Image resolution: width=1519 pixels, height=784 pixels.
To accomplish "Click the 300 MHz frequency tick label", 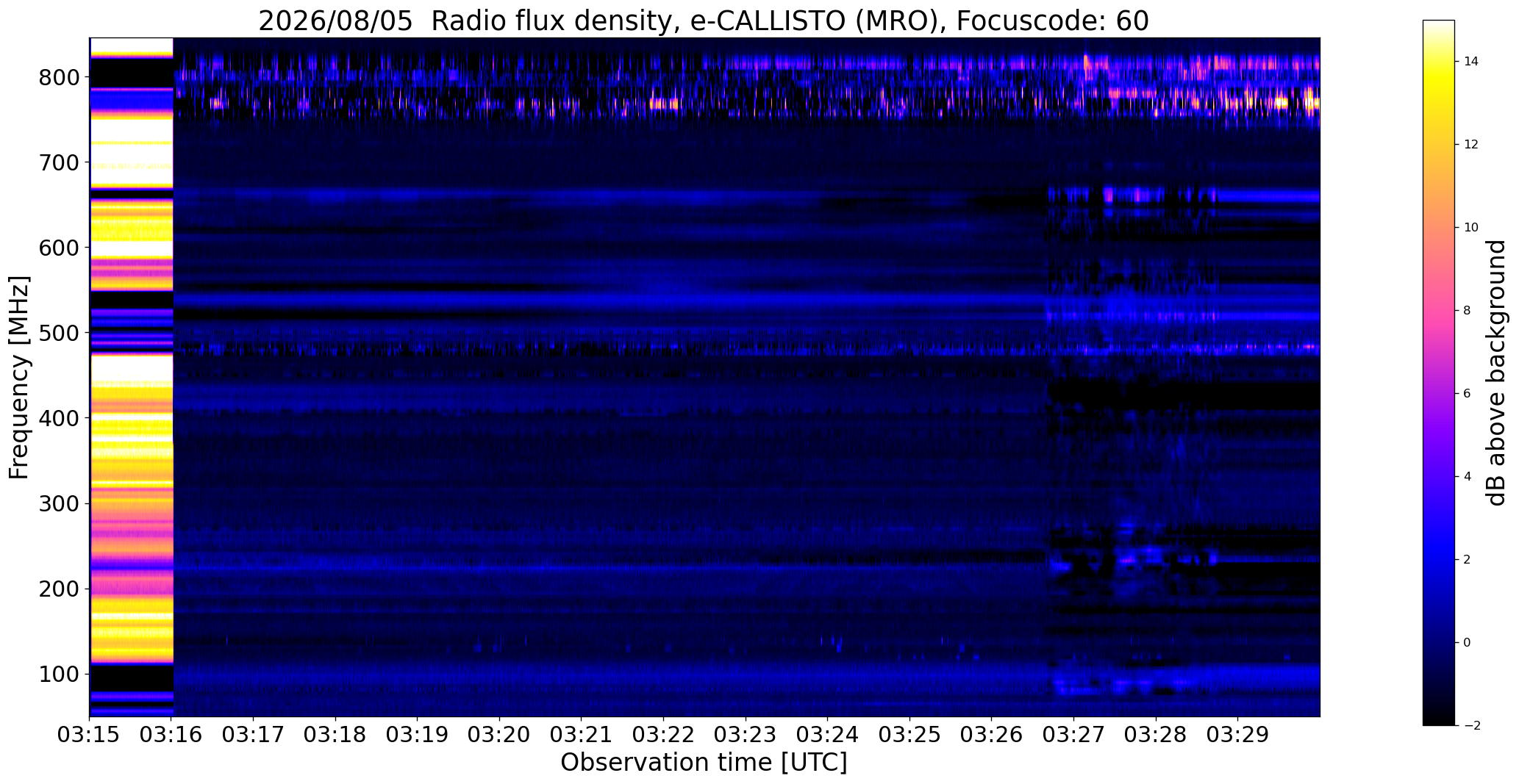I will [59, 503].
